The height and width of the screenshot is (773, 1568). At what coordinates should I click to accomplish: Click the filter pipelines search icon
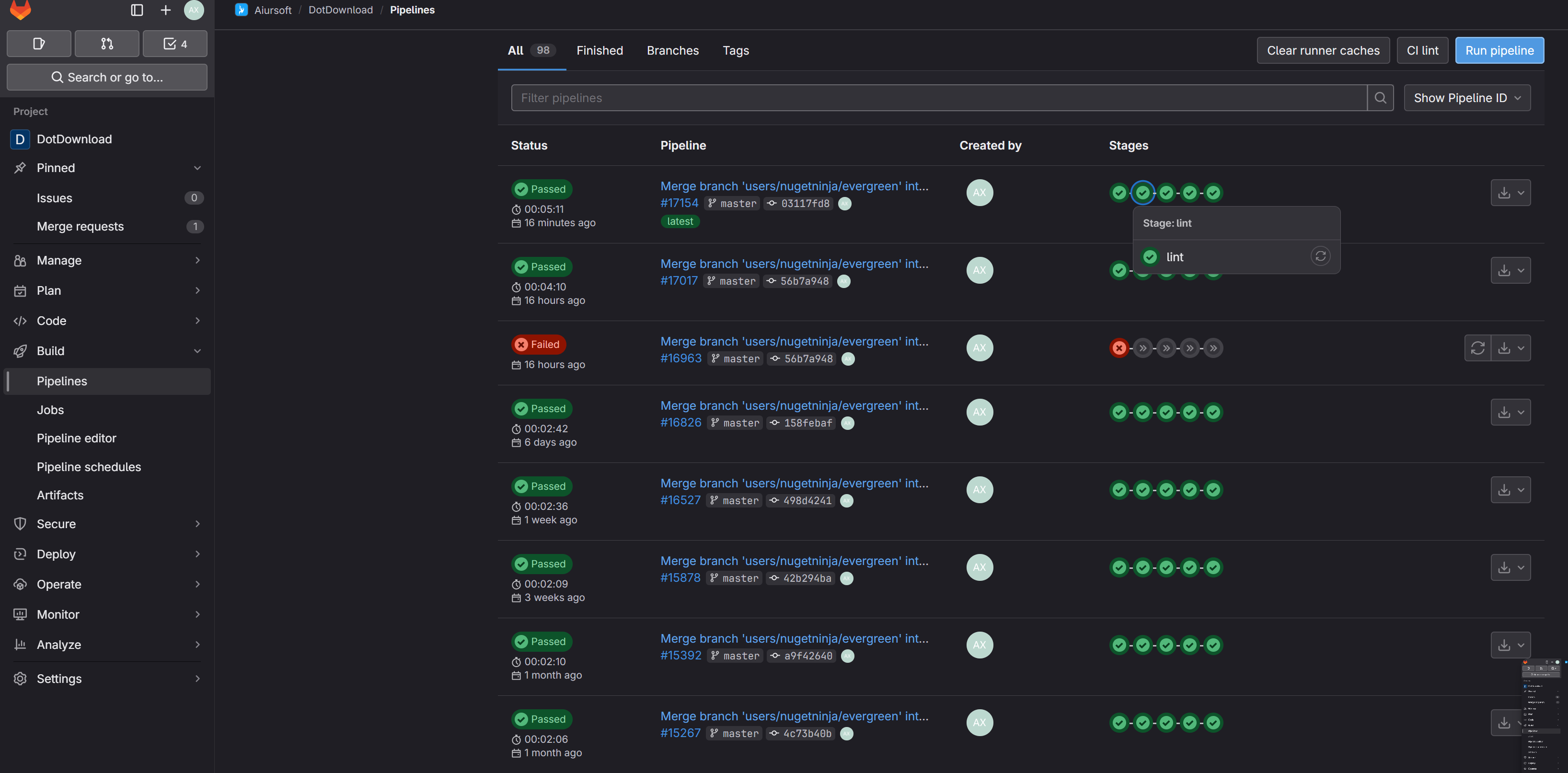click(x=1380, y=98)
